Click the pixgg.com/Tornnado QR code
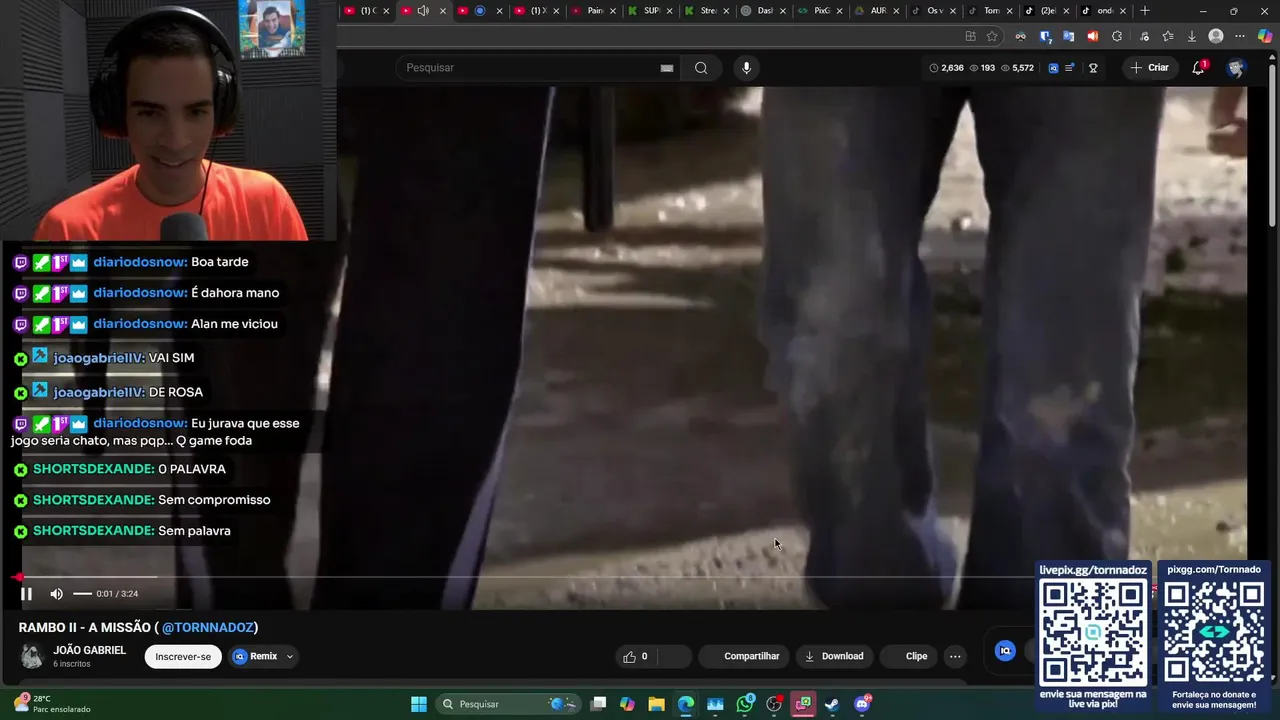1280x720 pixels. 1213,631
